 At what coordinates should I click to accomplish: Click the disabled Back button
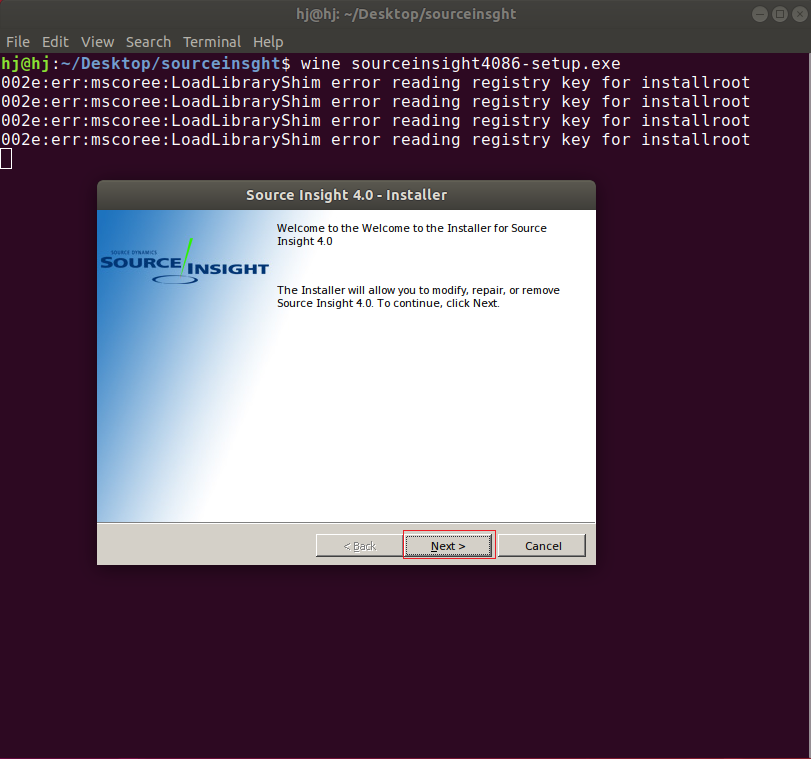359,545
